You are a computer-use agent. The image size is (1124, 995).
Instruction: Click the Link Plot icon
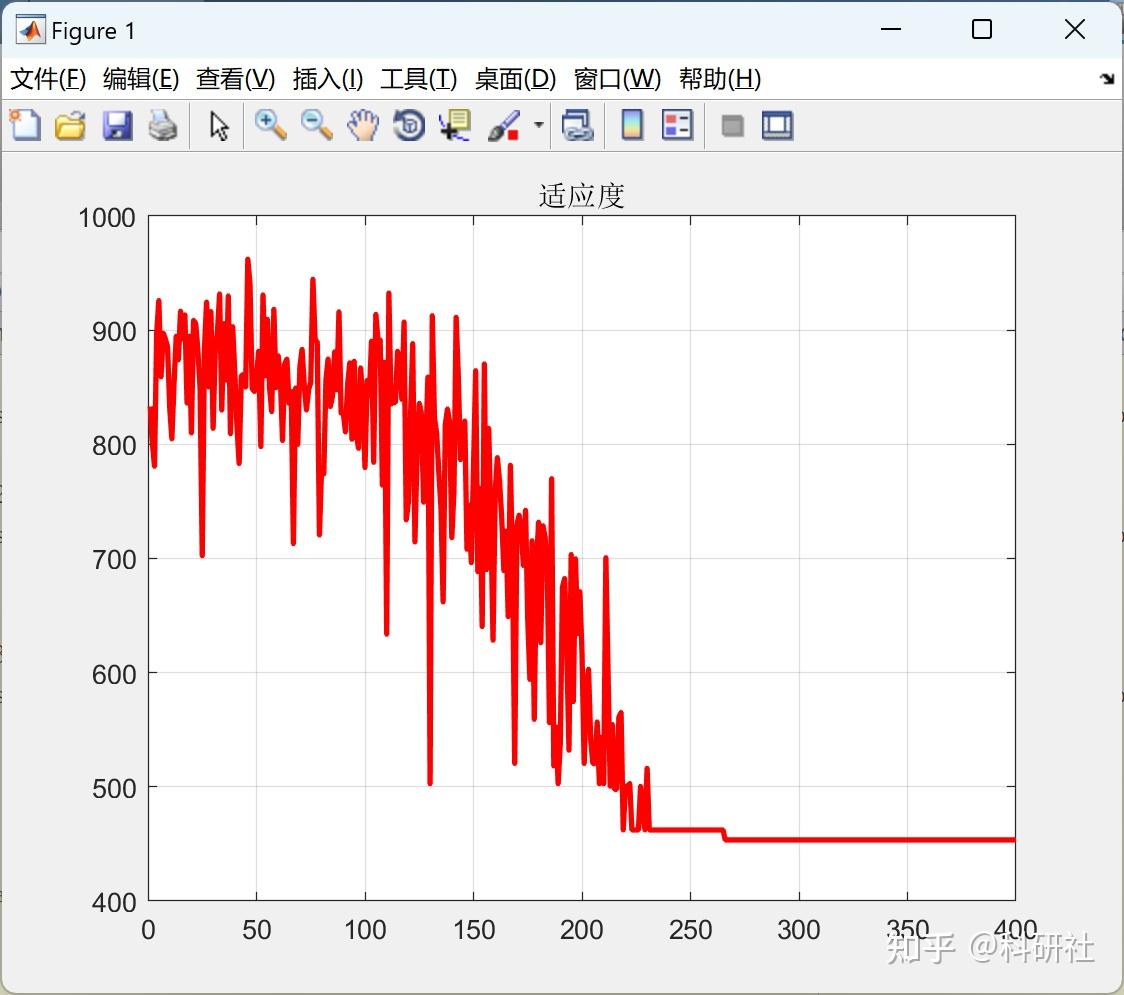pyautogui.click(x=578, y=125)
